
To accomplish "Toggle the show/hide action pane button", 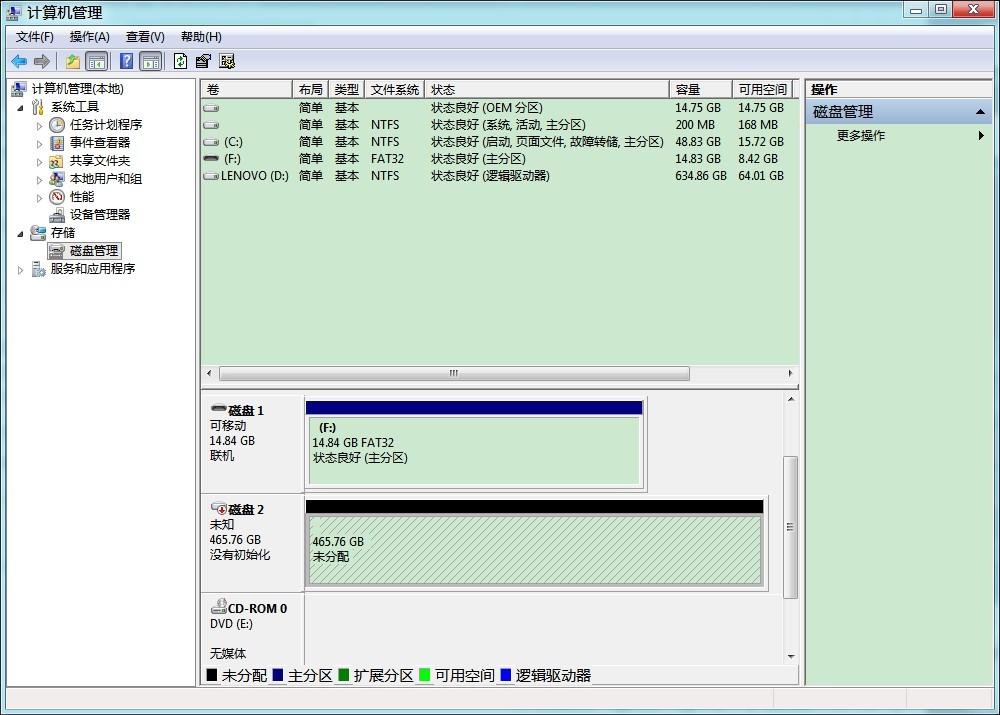I will point(150,61).
